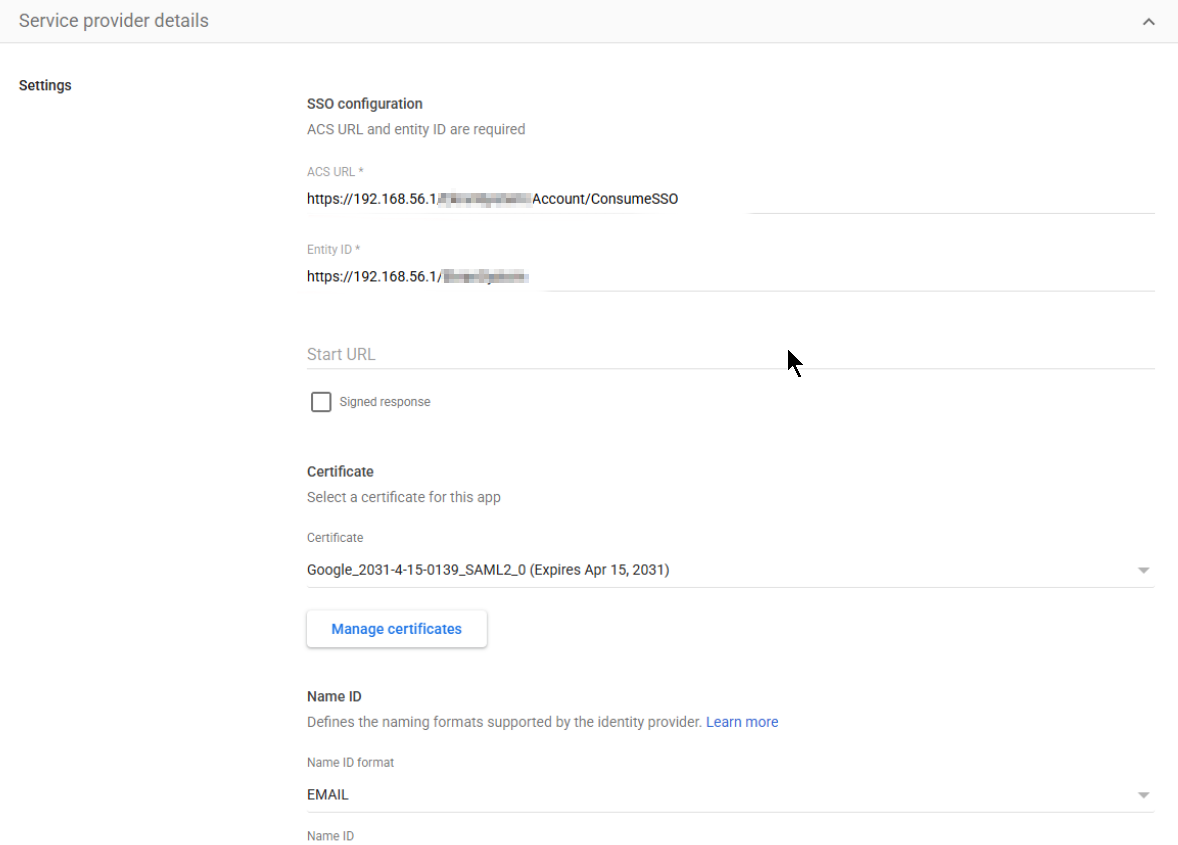This screenshot has height=845, width=1178.
Task: Open the Name ID format dropdown
Action: pos(730,795)
